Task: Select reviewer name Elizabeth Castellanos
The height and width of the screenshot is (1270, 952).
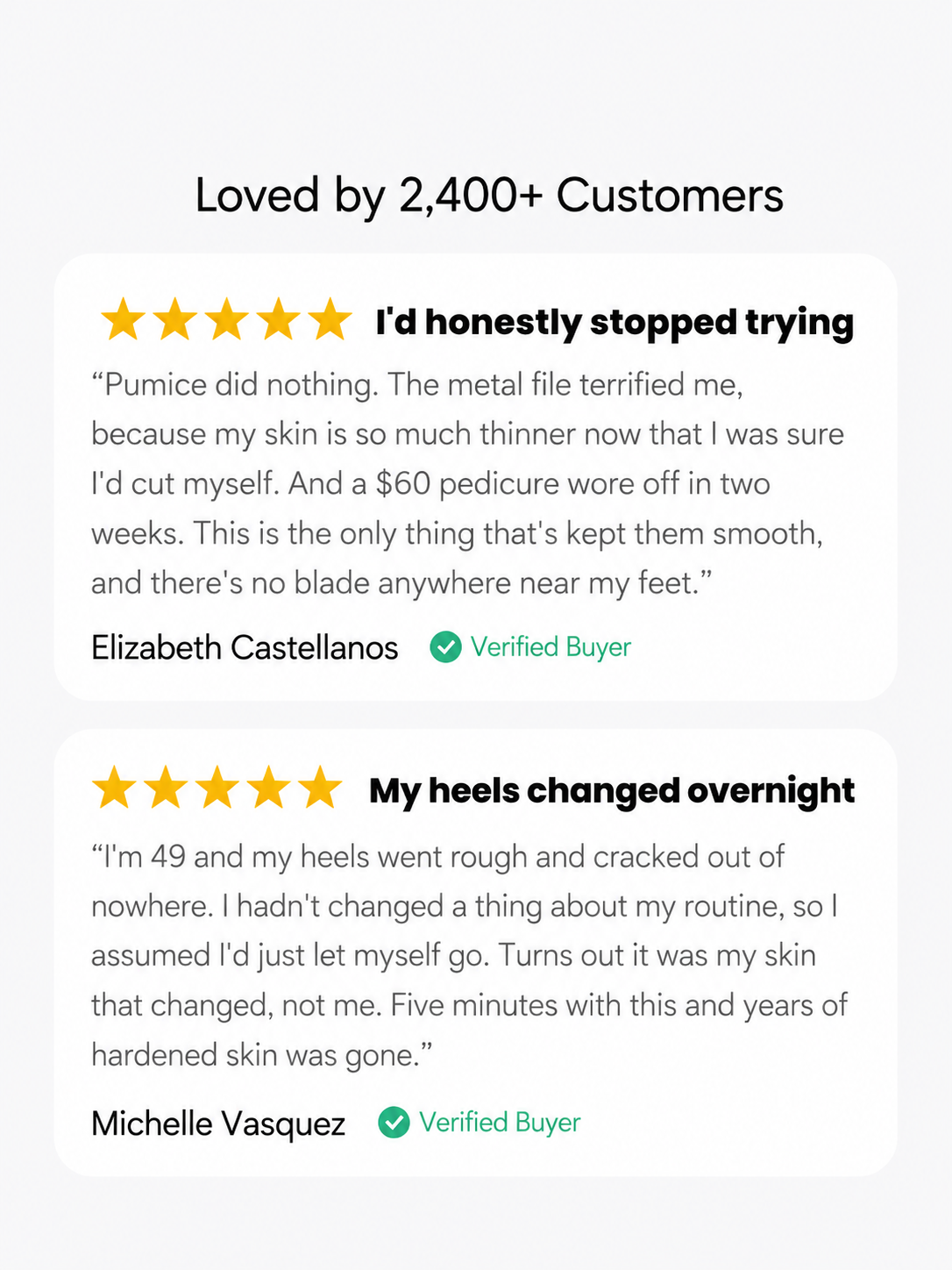Action: [x=245, y=647]
